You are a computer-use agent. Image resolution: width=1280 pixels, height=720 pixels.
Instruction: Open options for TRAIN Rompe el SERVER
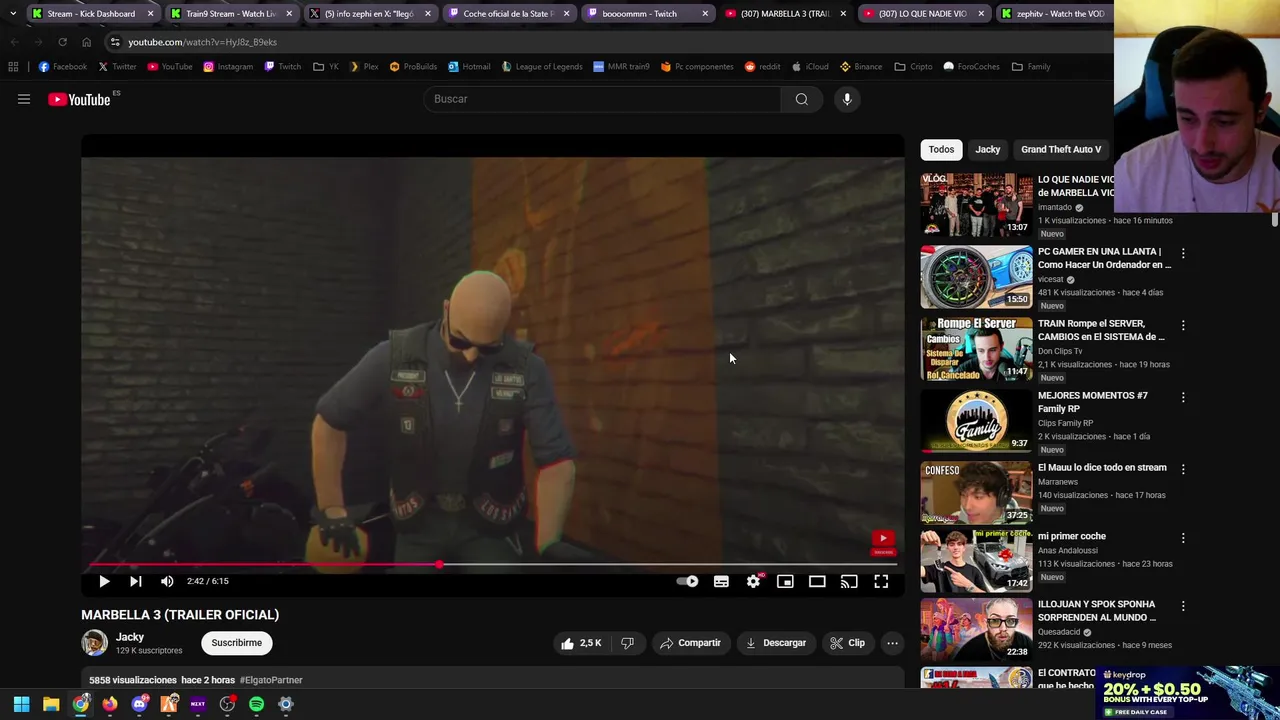[x=1183, y=325]
